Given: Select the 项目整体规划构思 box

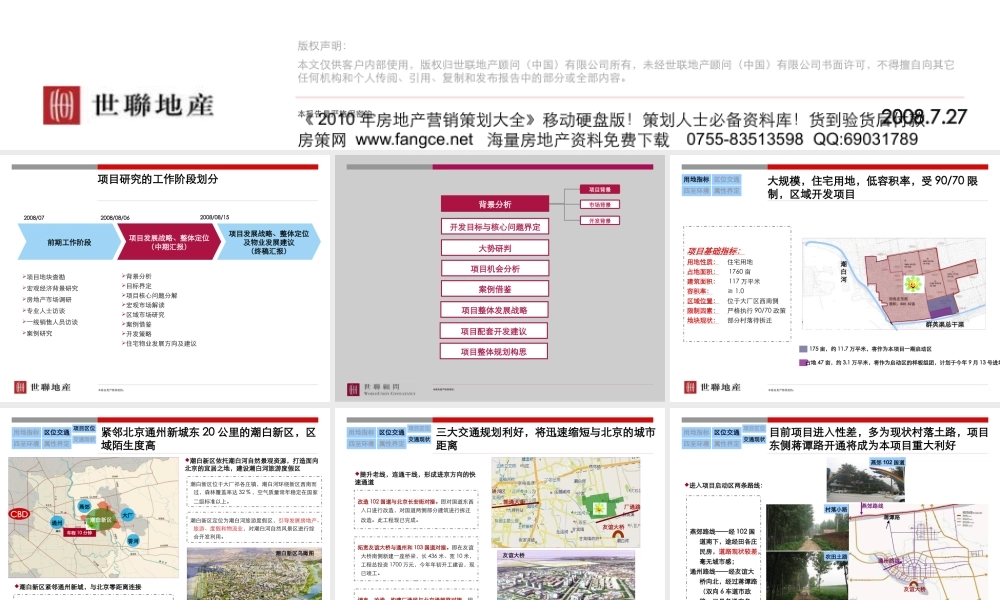Looking at the screenshot, I should [x=494, y=351].
